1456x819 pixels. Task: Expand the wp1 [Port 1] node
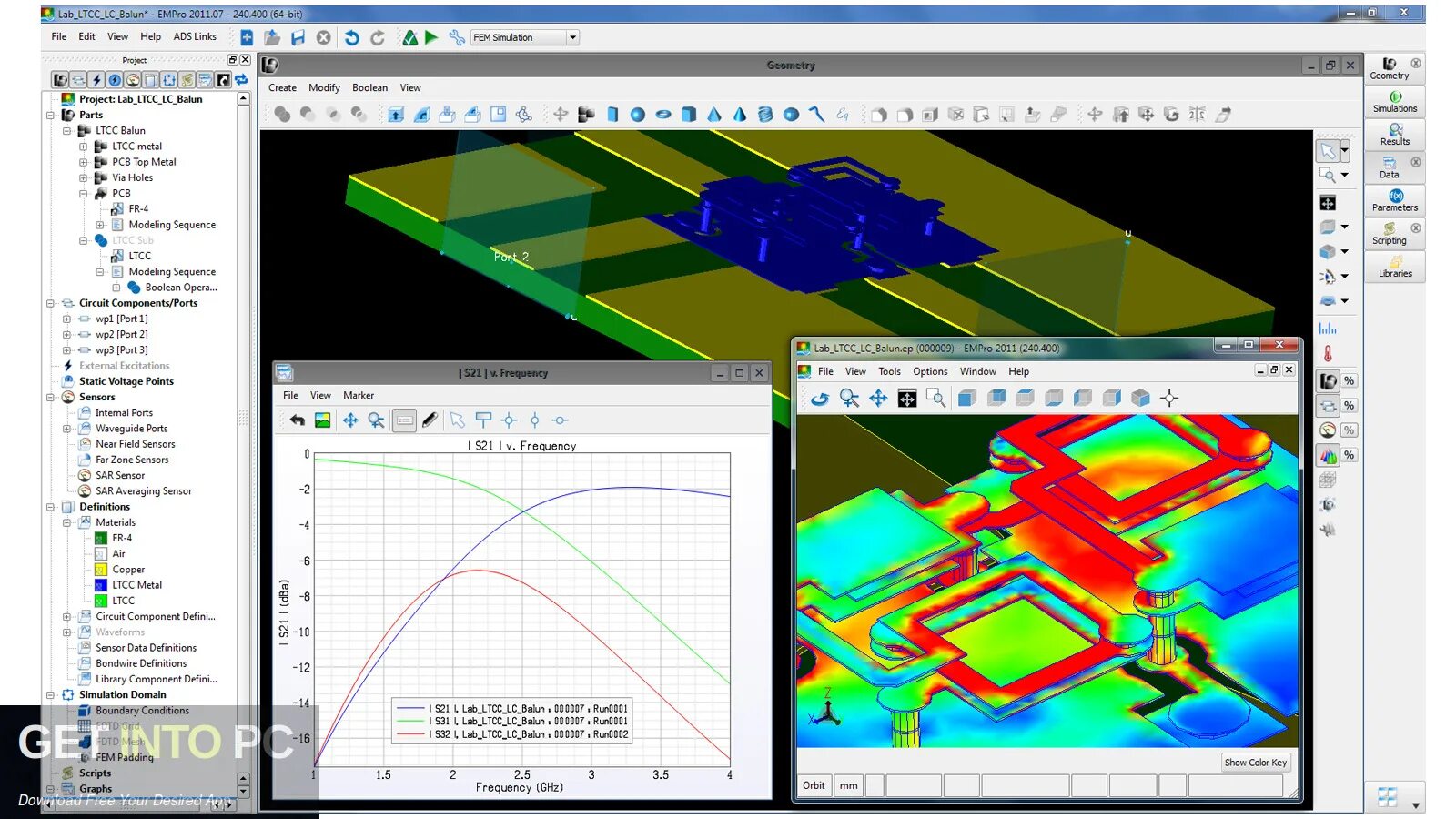point(67,319)
